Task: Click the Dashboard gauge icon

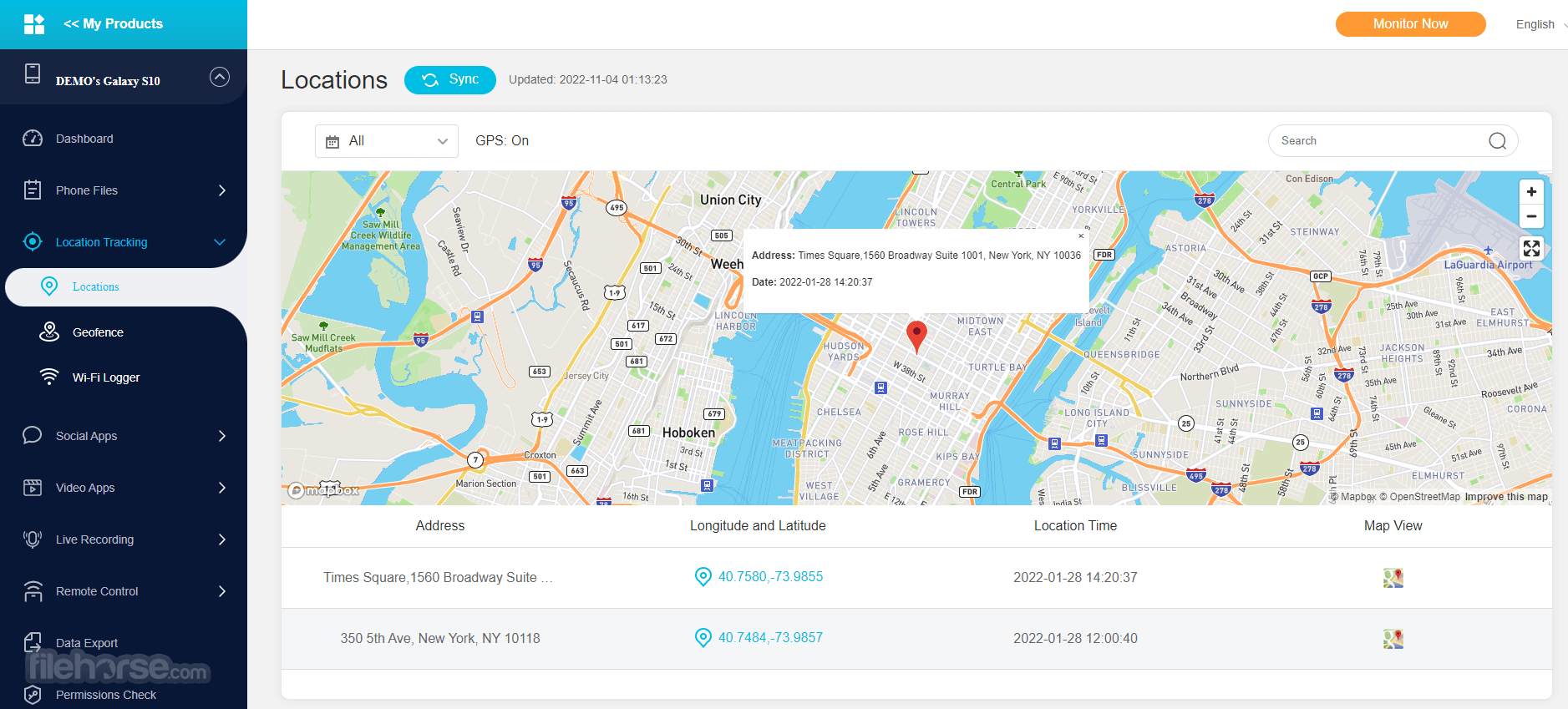Action: (33, 139)
